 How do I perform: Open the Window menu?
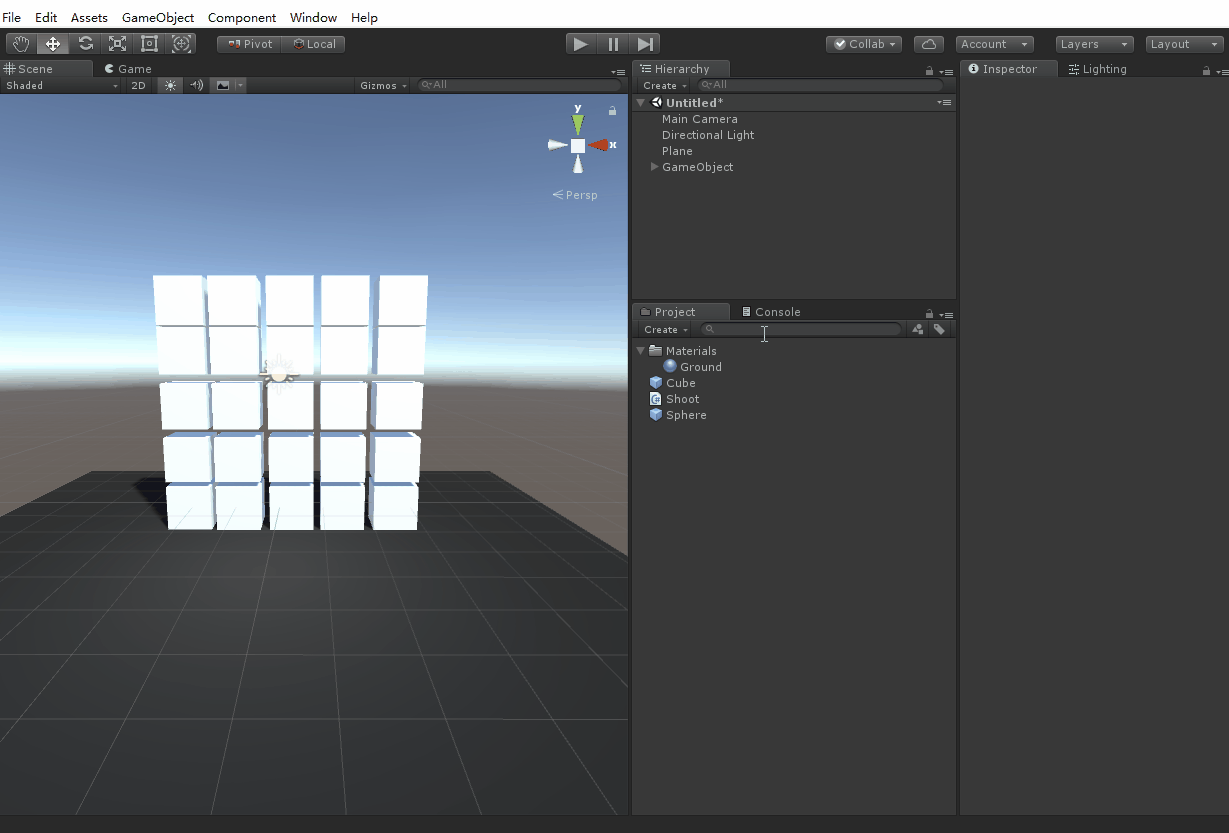pos(313,18)
